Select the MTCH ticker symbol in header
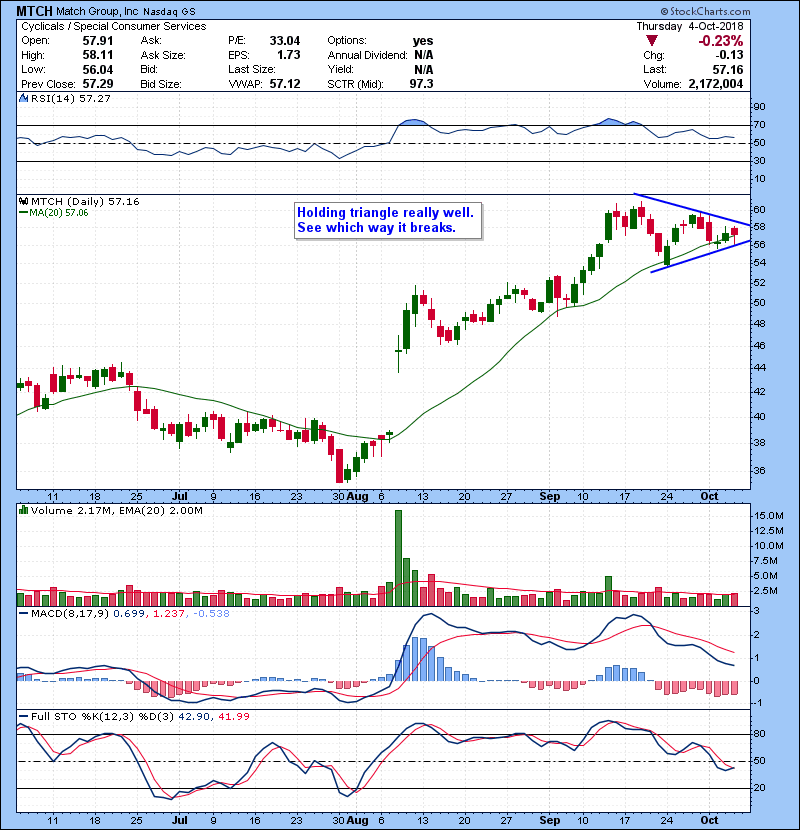Screen dimensions: 800x830 point(34,11)
